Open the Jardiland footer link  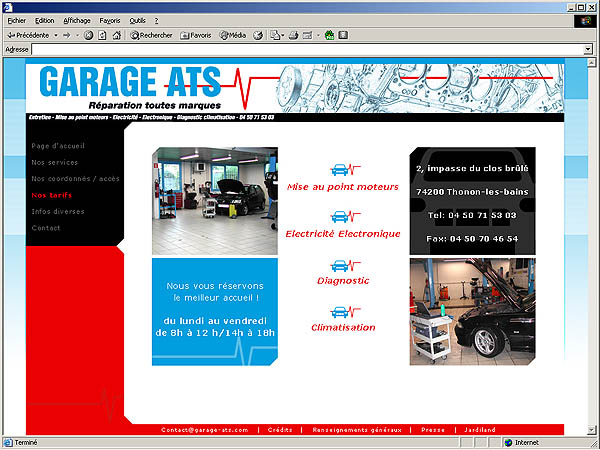[480, 430]
